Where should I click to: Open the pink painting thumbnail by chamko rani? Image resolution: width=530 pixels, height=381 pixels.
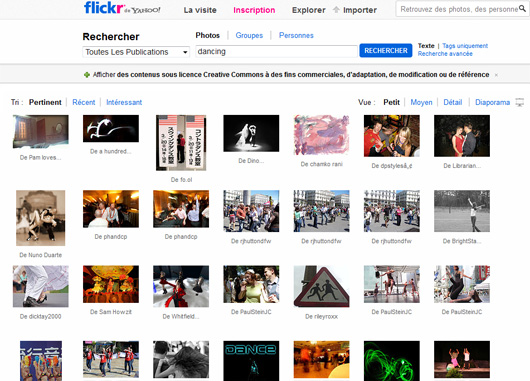coord(321,135)
